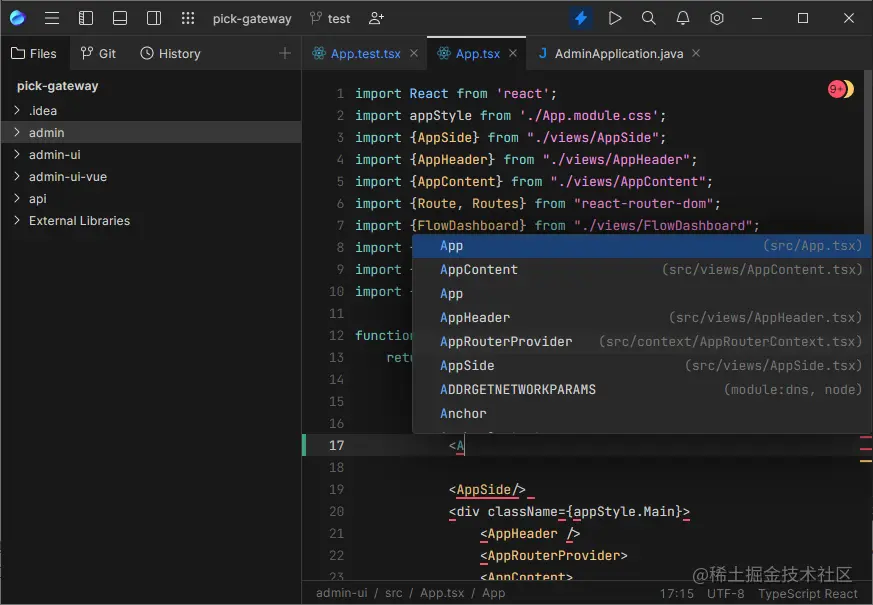Choose App (src/App.tsx) completion
Image resolution: width=873 pixels, height=605 pixels.
pos(641,245)
